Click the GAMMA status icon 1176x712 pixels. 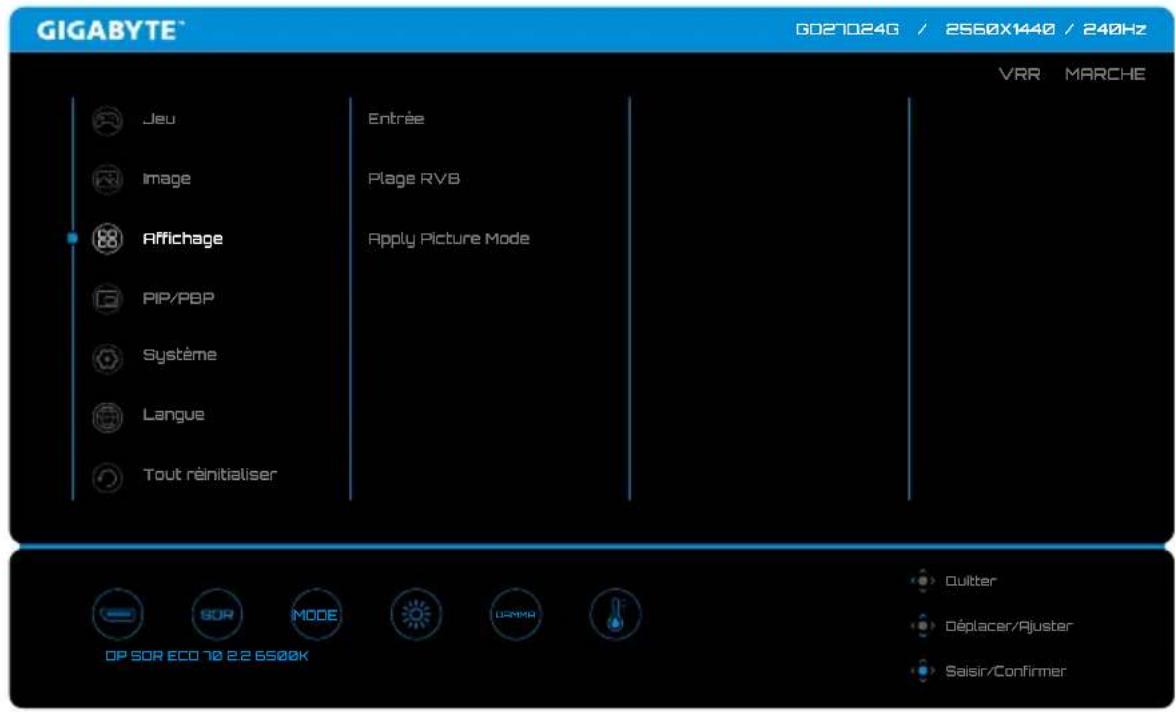click(515, 614)
